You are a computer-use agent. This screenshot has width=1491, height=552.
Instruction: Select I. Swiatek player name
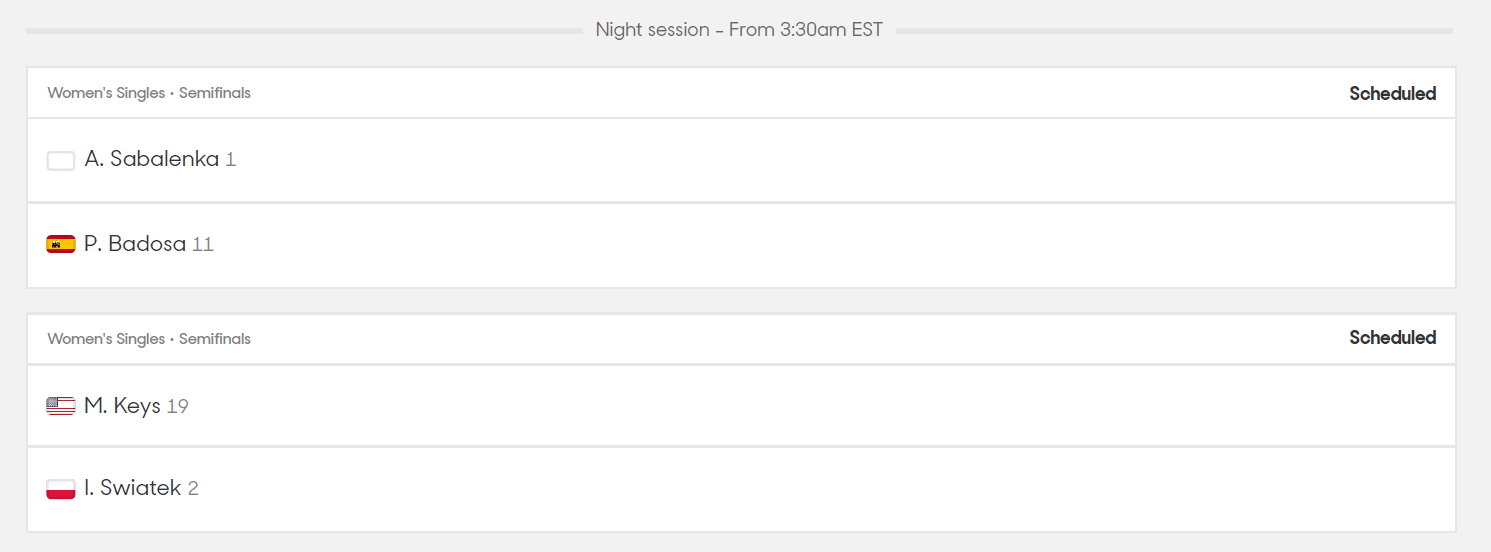pyautogui.click(x=133, y=488)
